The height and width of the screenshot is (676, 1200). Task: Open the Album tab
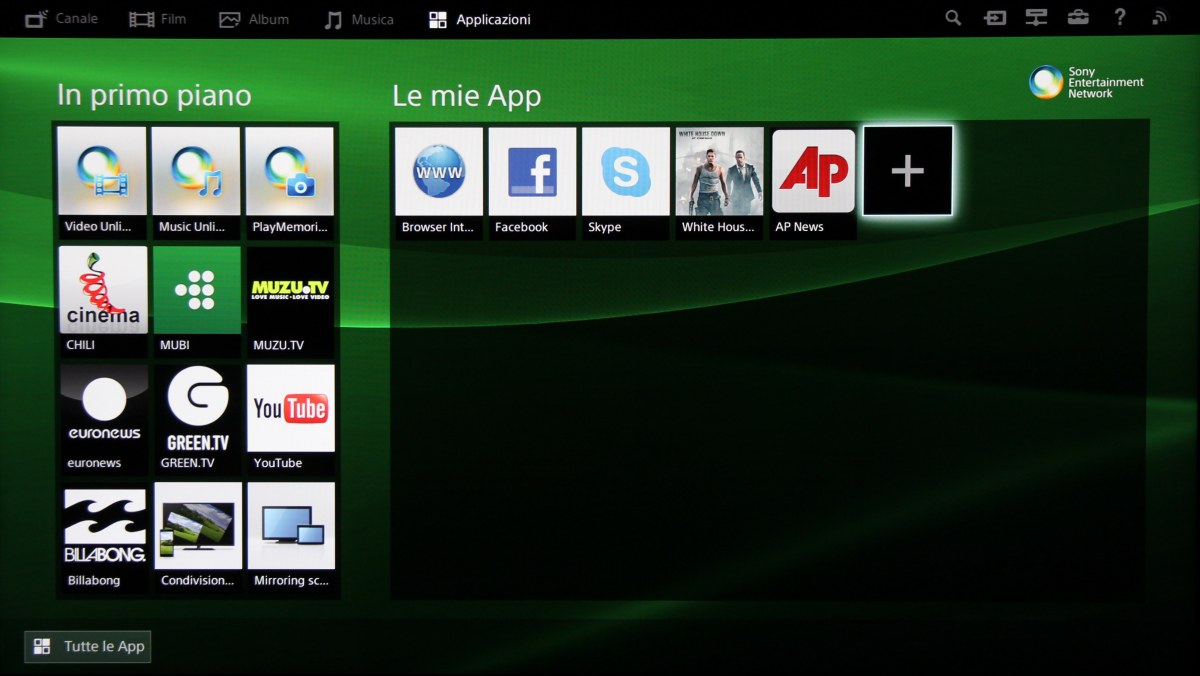[254, 19]
